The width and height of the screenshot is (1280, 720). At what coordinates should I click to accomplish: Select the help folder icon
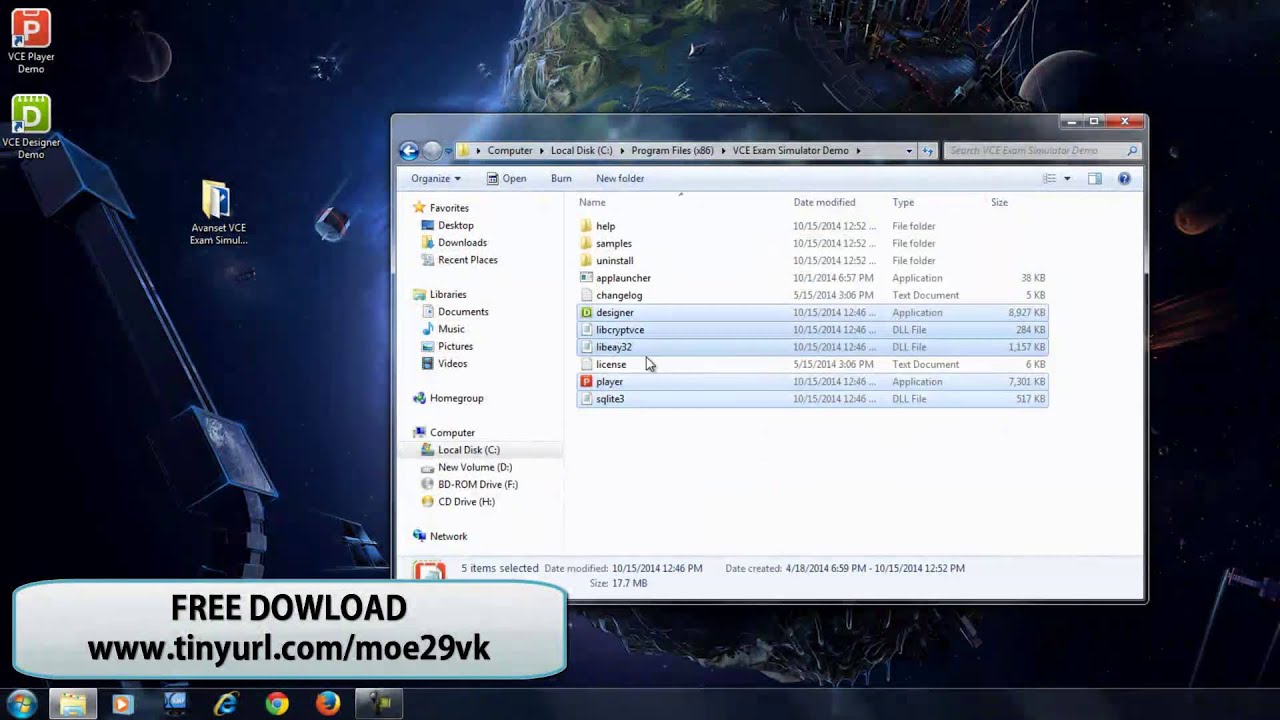click(587, 226)
